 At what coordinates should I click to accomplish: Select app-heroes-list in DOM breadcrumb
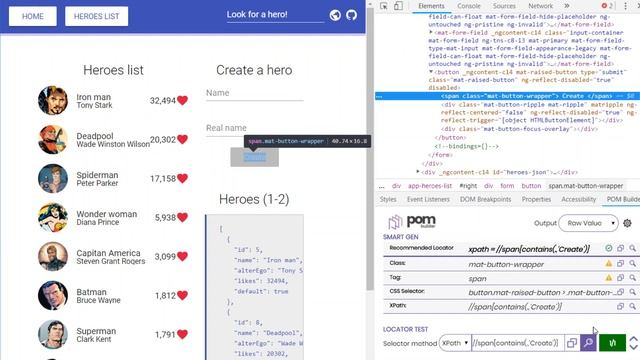tap(430, 186)
